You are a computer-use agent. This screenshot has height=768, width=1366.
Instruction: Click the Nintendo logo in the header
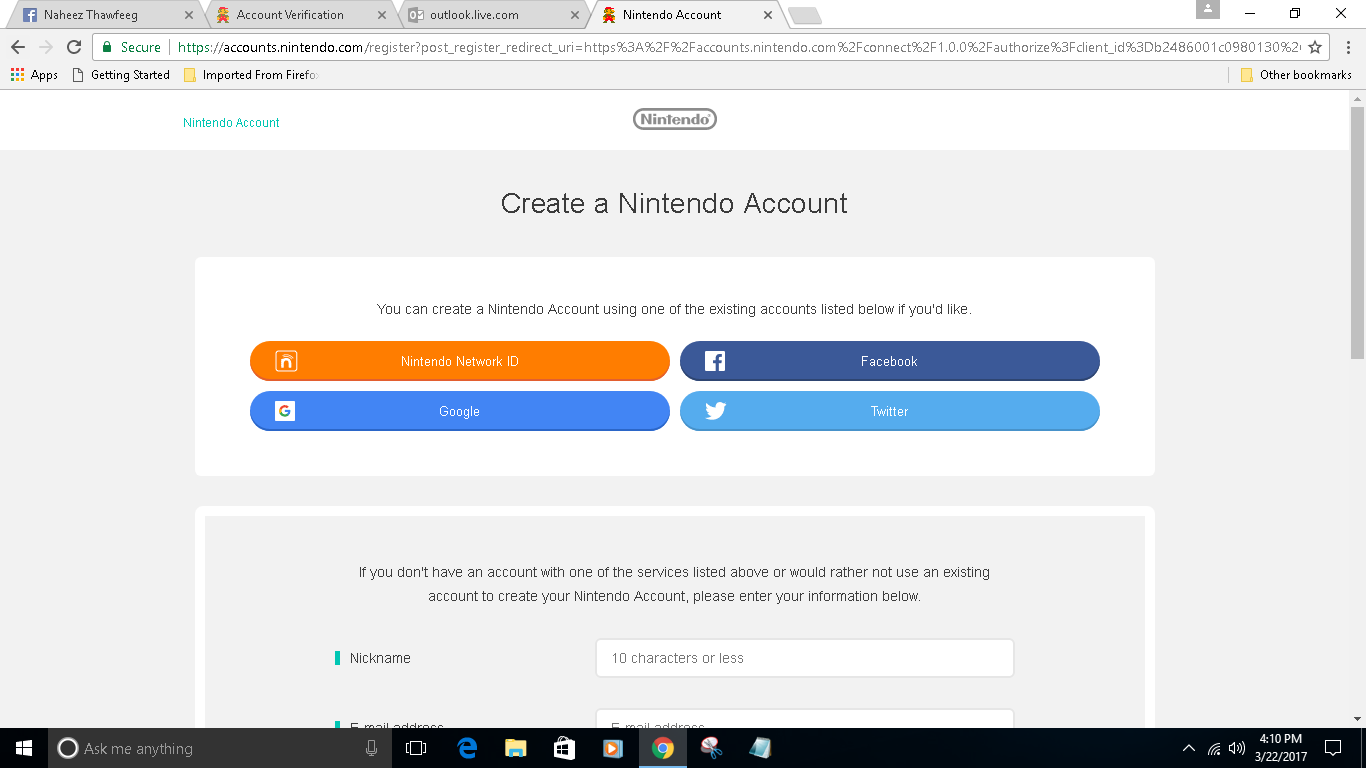[x=675, y=119]
